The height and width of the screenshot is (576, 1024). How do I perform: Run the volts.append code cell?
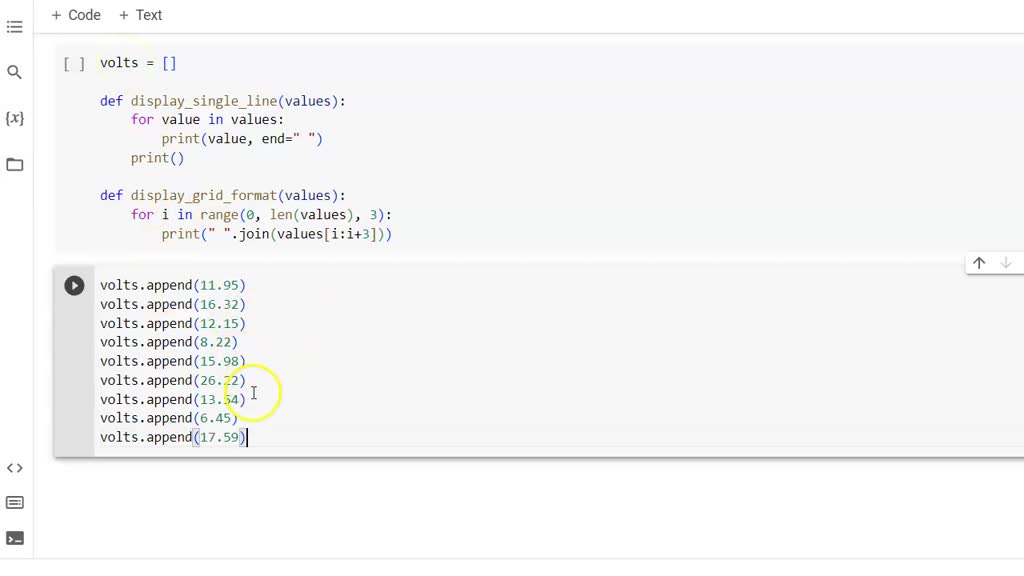pyautogui.click(x=74, y=285)
